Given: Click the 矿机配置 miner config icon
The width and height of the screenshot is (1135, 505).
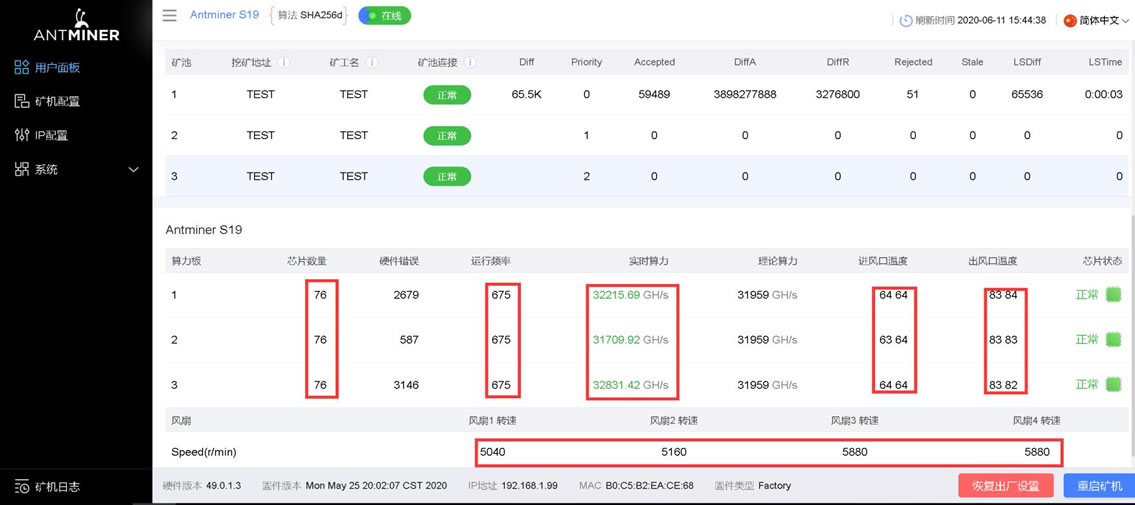Looking at the screenshot, I should [x=21, y=101].
